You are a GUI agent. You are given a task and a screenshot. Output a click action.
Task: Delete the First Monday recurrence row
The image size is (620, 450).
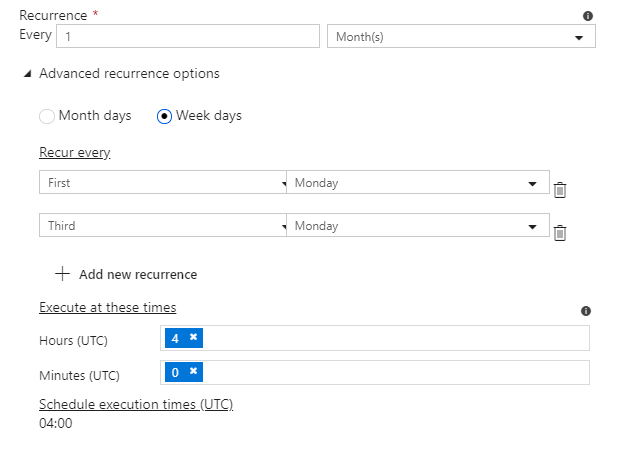coord(560,190)
